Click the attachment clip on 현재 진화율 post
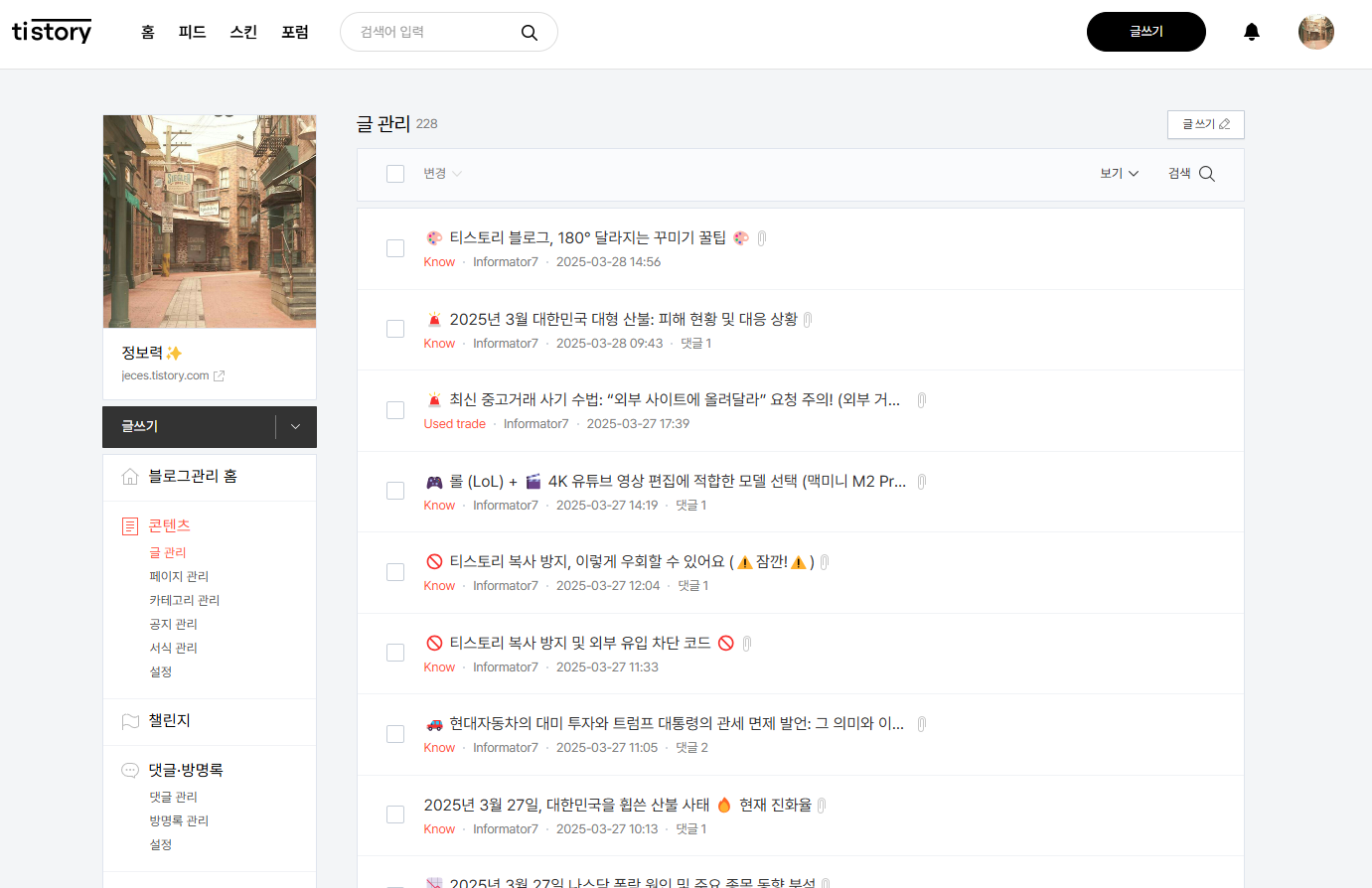Screen dimensions: 1372x888 point(822,806)
